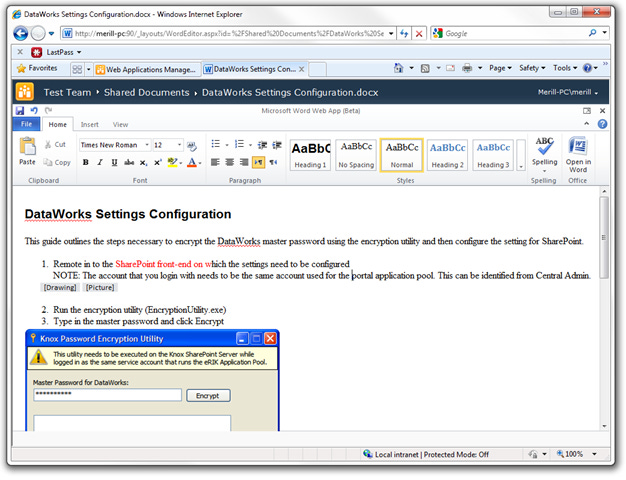
Task: Apply red font color
Action: 192,162
